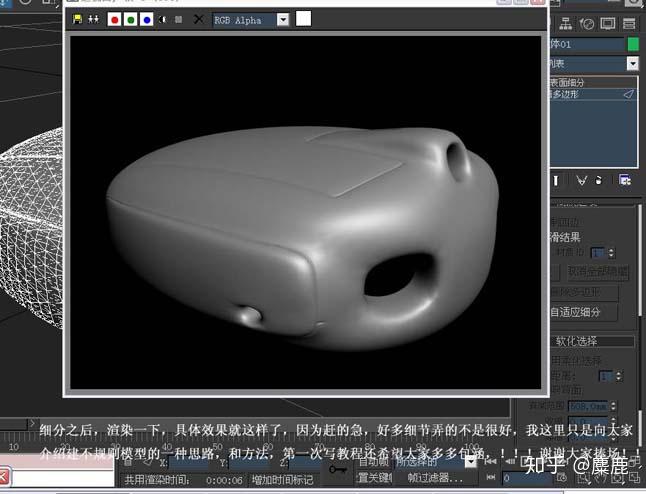Click the clone render window icon
Screen dimensions: 646x494
93,19
